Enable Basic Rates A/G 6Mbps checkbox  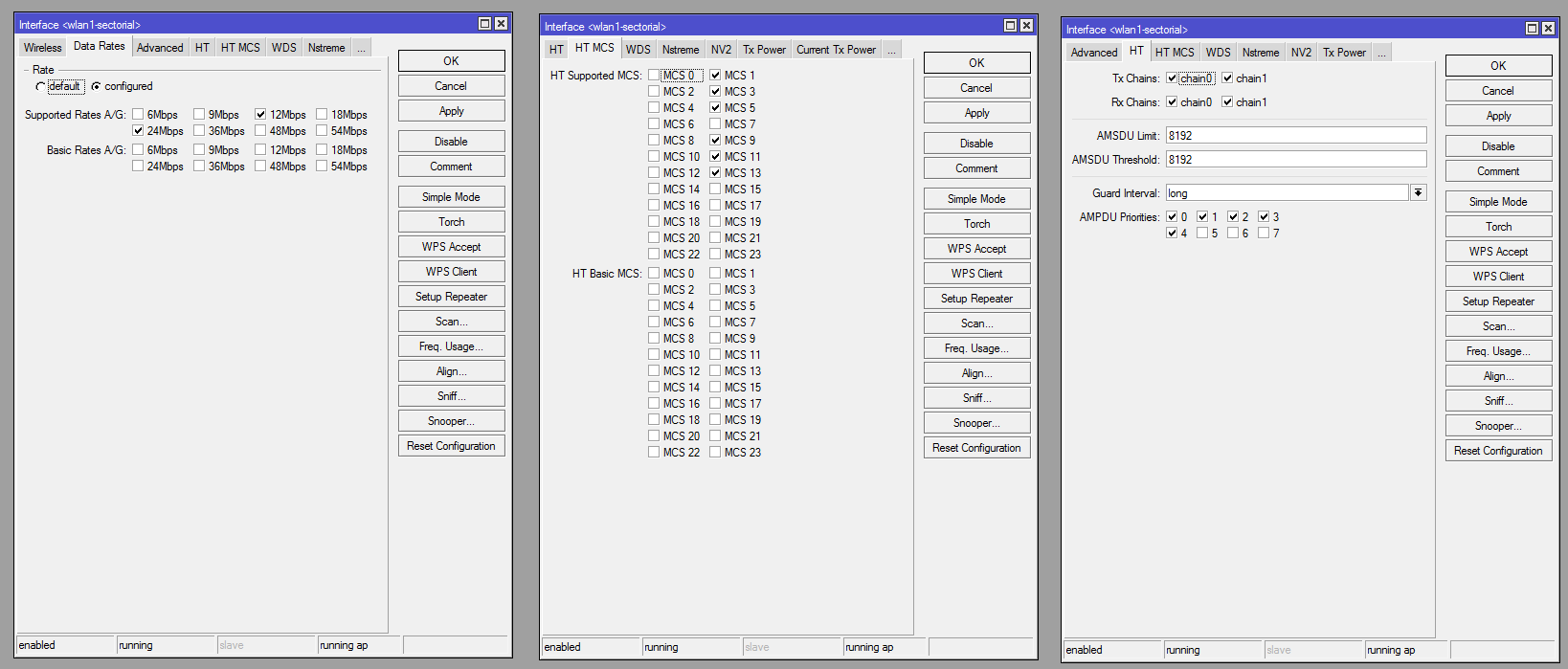tap(138, 149)
